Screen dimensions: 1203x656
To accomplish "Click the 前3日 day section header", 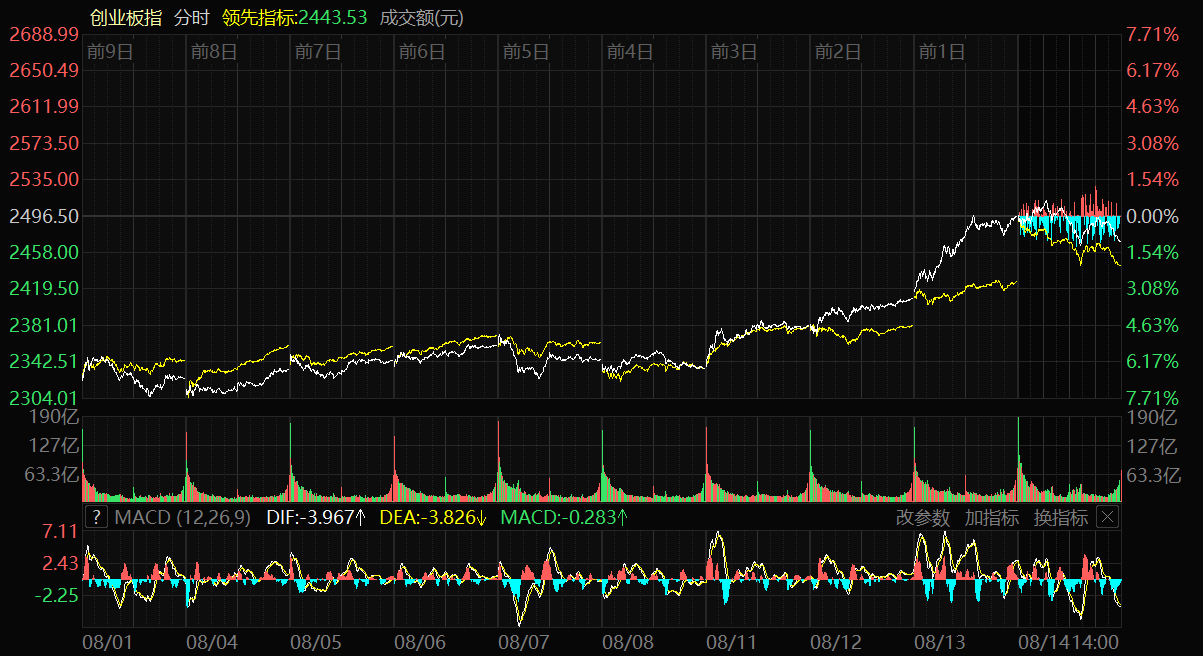I will 734,52.
